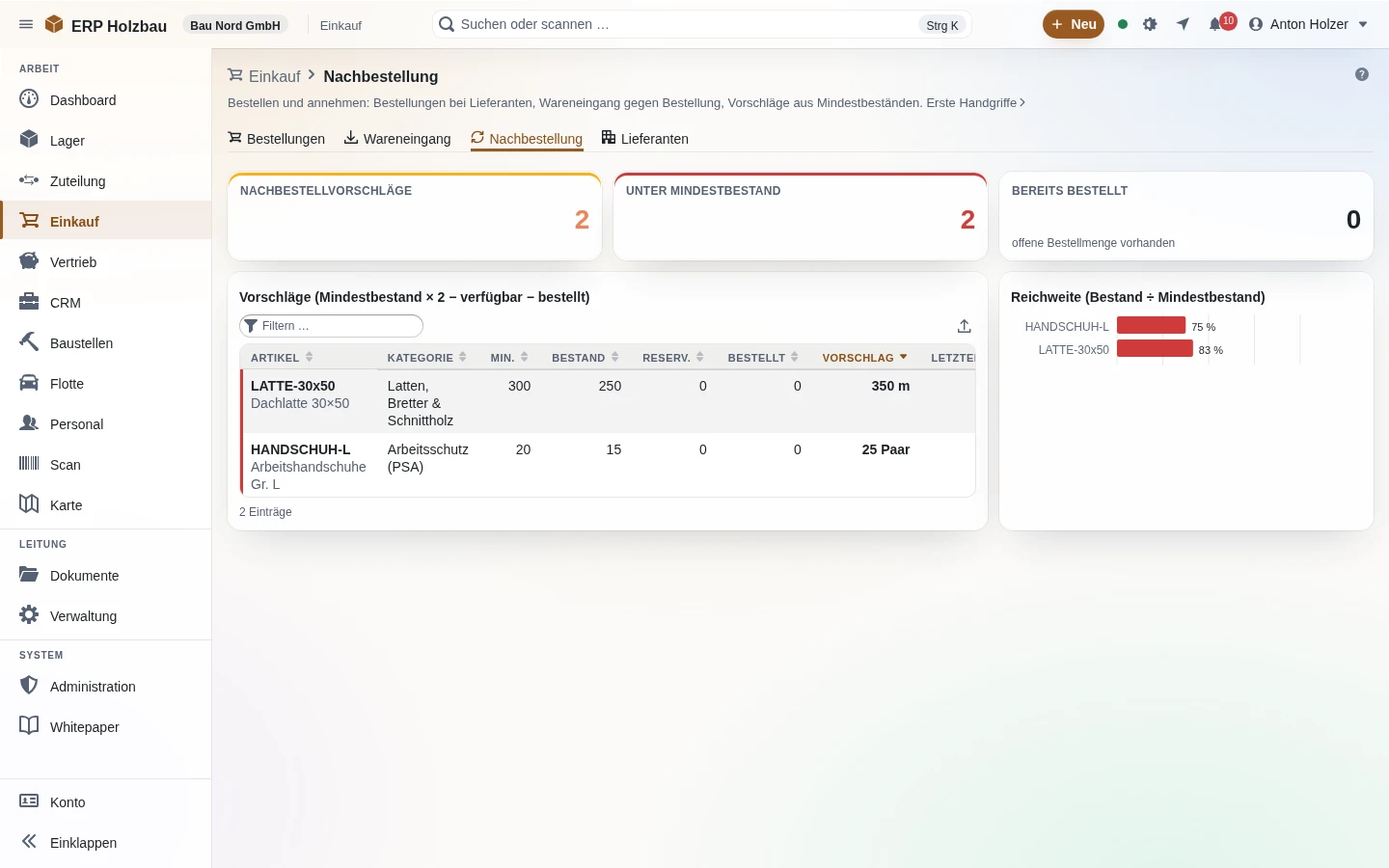Select Bau Nord GmbH company badge
This screenshot has width=1389, height=868.
[x=235, y=25]
